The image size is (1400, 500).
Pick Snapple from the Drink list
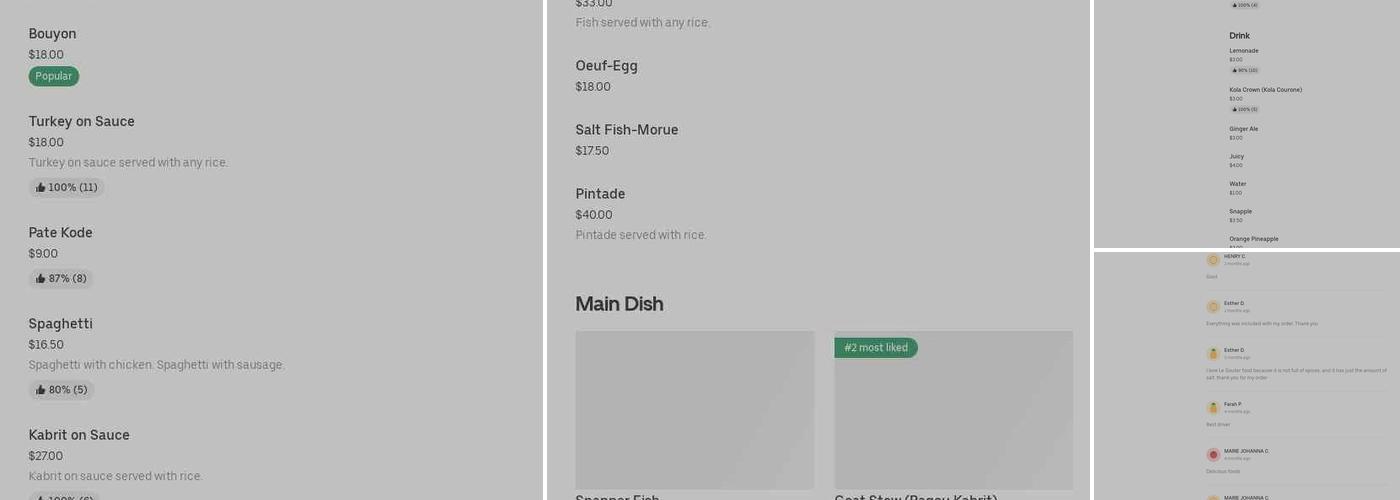click(1240, 212)
